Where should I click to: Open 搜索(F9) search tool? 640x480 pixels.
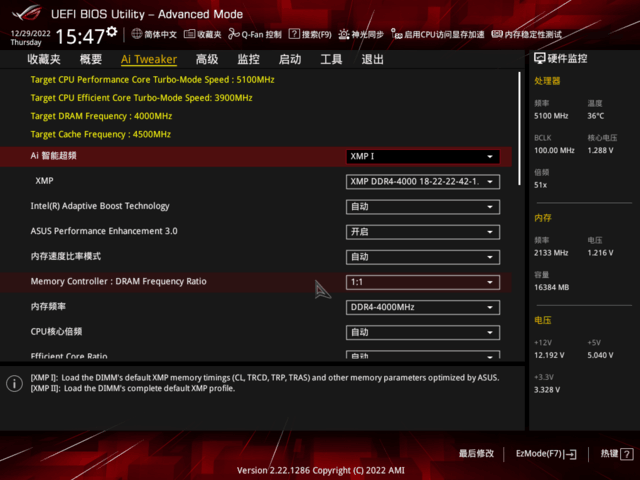(x=310, y=35)
